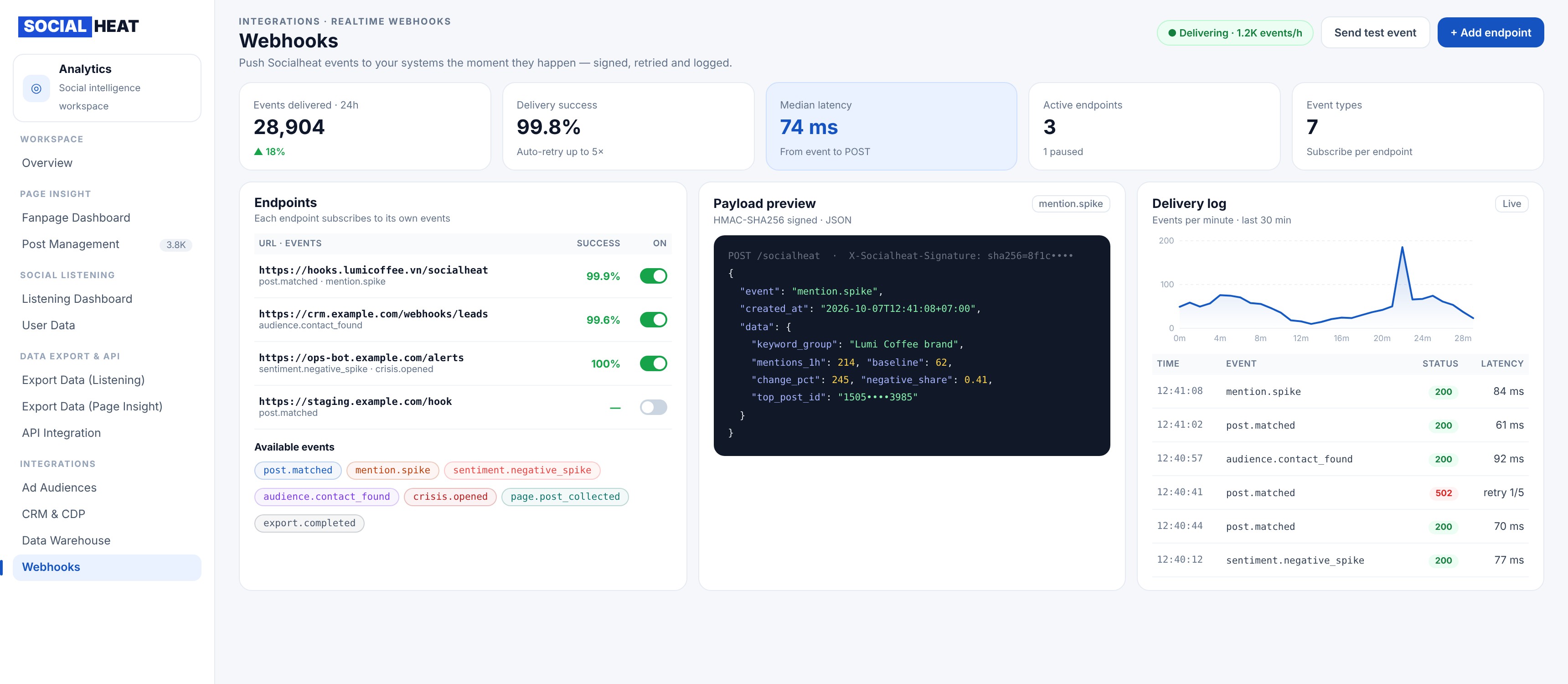Click the 502 status badge in log
The width and height of the screenshot is (1568, 684).
point(1443,493)
